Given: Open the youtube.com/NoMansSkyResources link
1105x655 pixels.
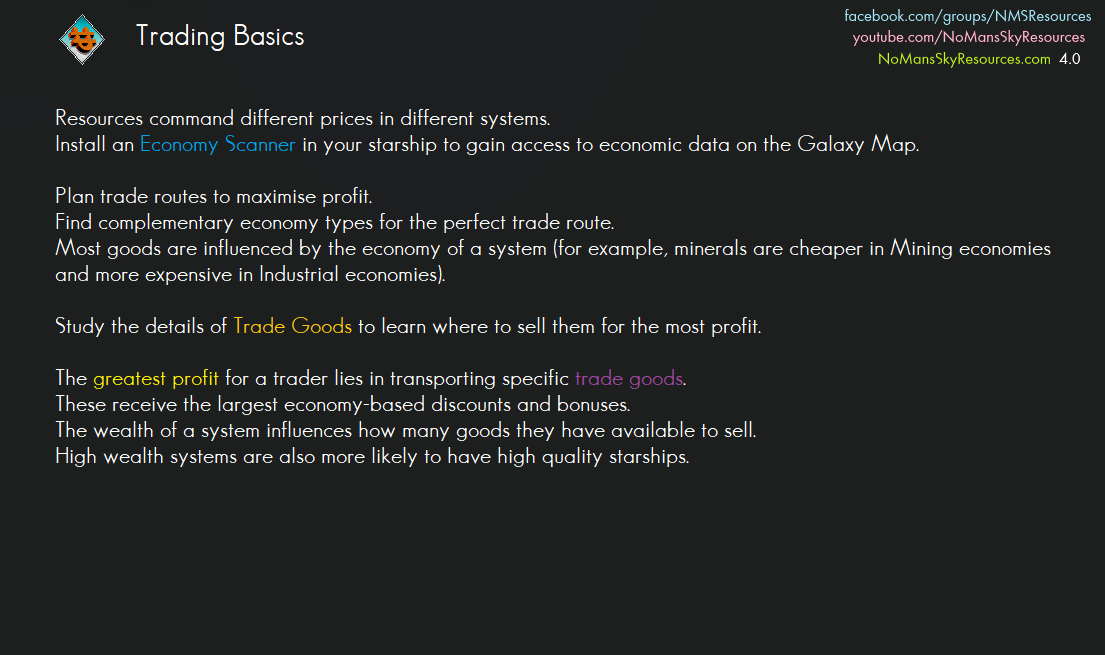Looking at the screenshot, I should 968,37.
